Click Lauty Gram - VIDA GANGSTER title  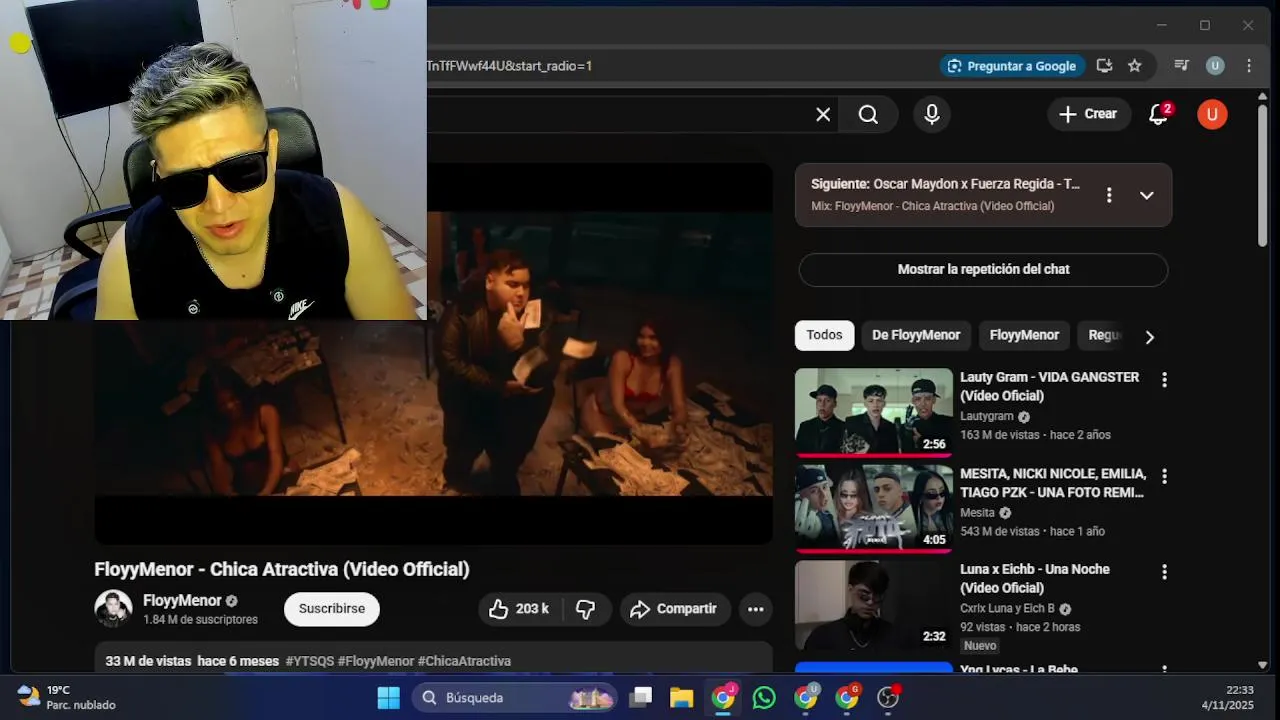click(x=1049, y=386)
